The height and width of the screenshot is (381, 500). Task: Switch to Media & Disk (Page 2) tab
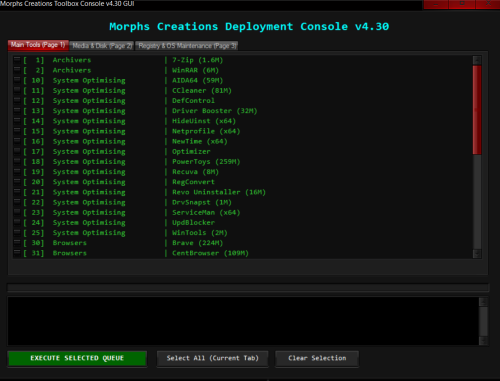(x=102, y=46)
